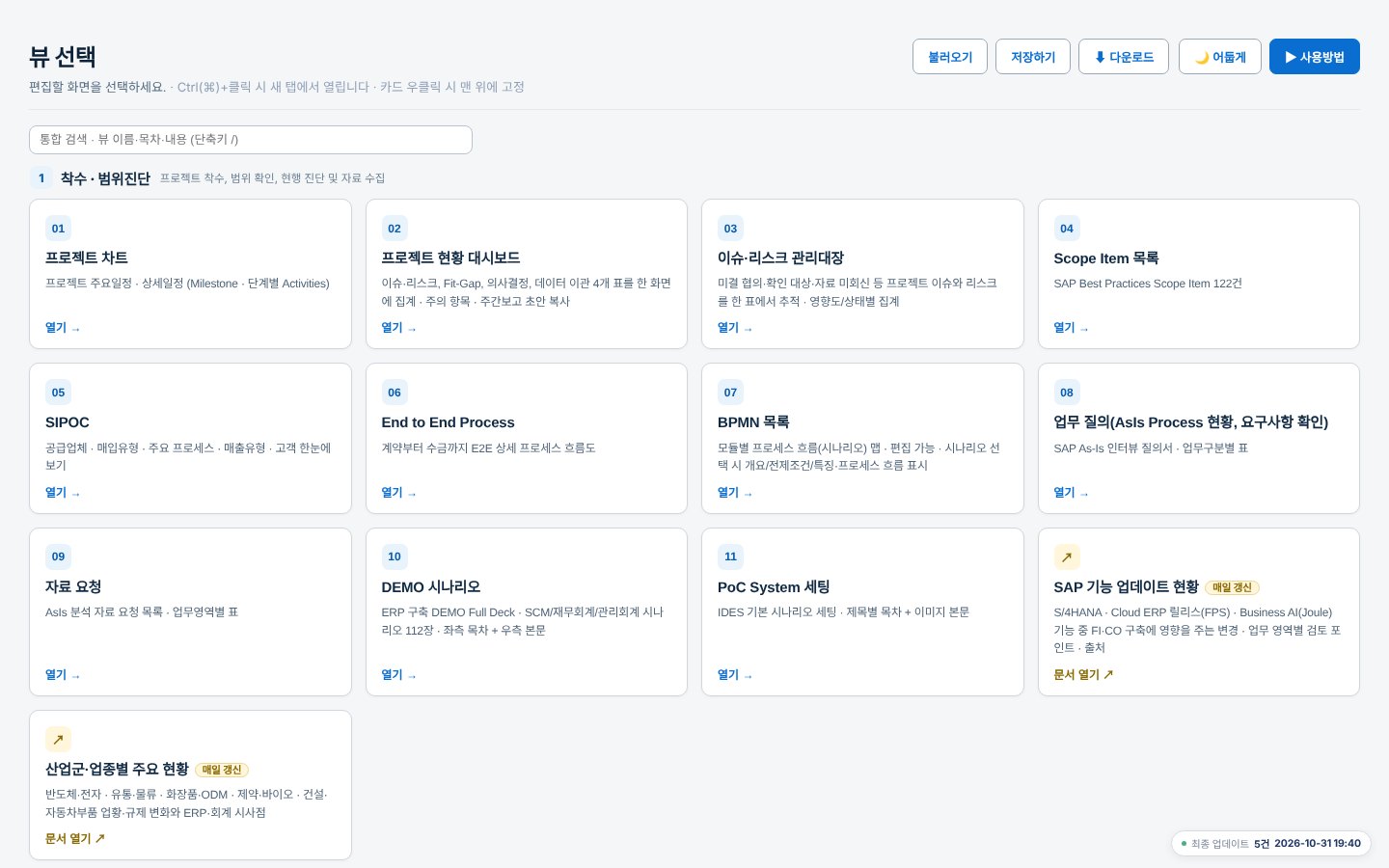Open the BPMN 목록 열기 link
Viewport: 1389px width, 868px height.
coord(735,493)
